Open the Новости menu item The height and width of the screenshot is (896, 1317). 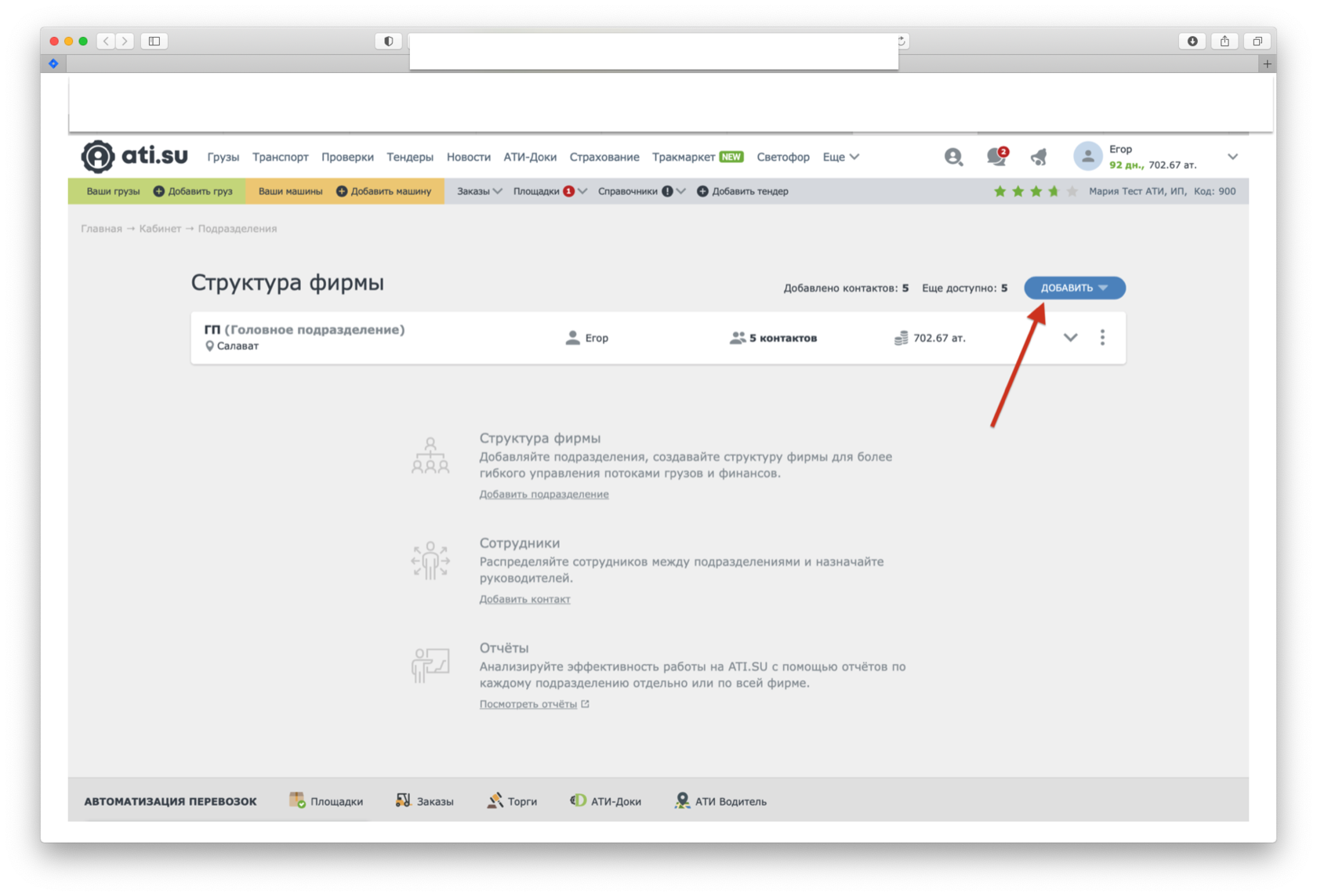(469, 157)
